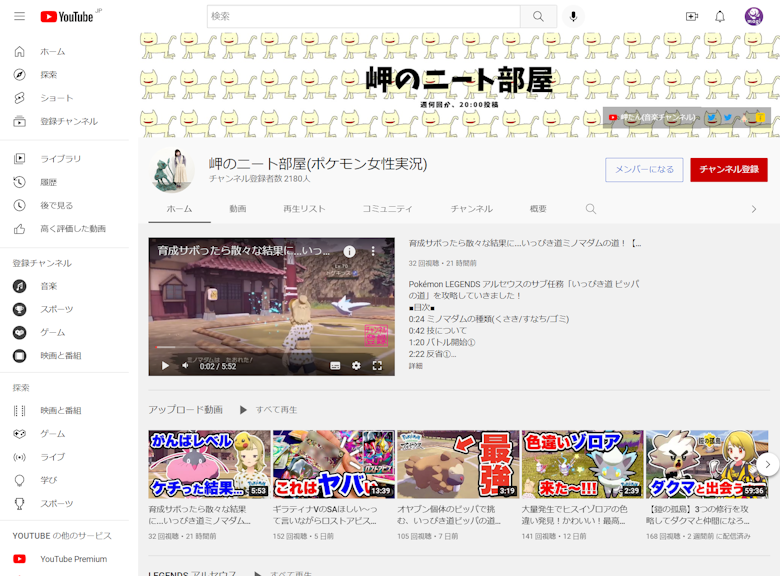Toggle fullscreen mode in the player

tap(378, 366)
